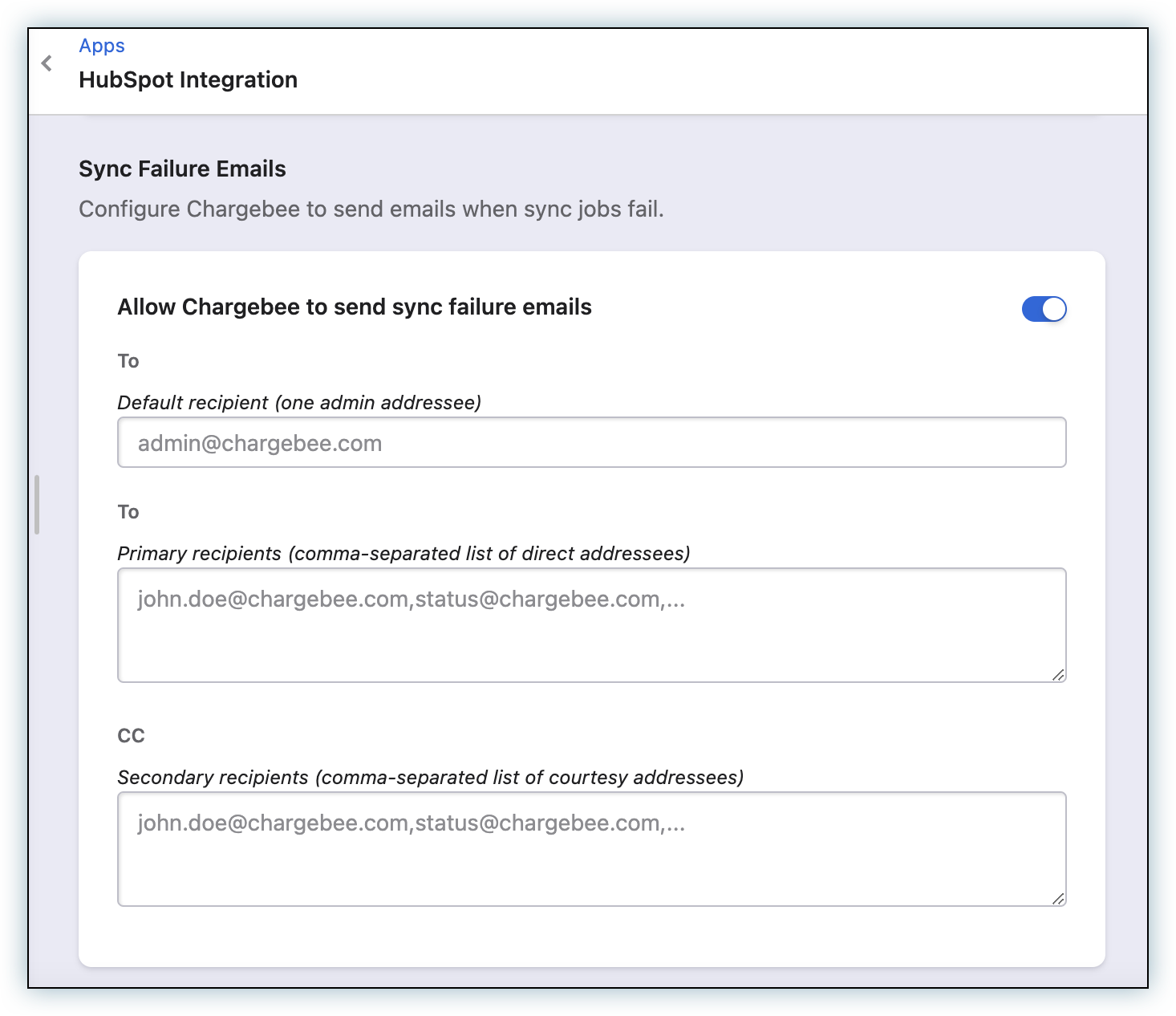Click the HubSpot Integration page title

(x=188, y=80)
